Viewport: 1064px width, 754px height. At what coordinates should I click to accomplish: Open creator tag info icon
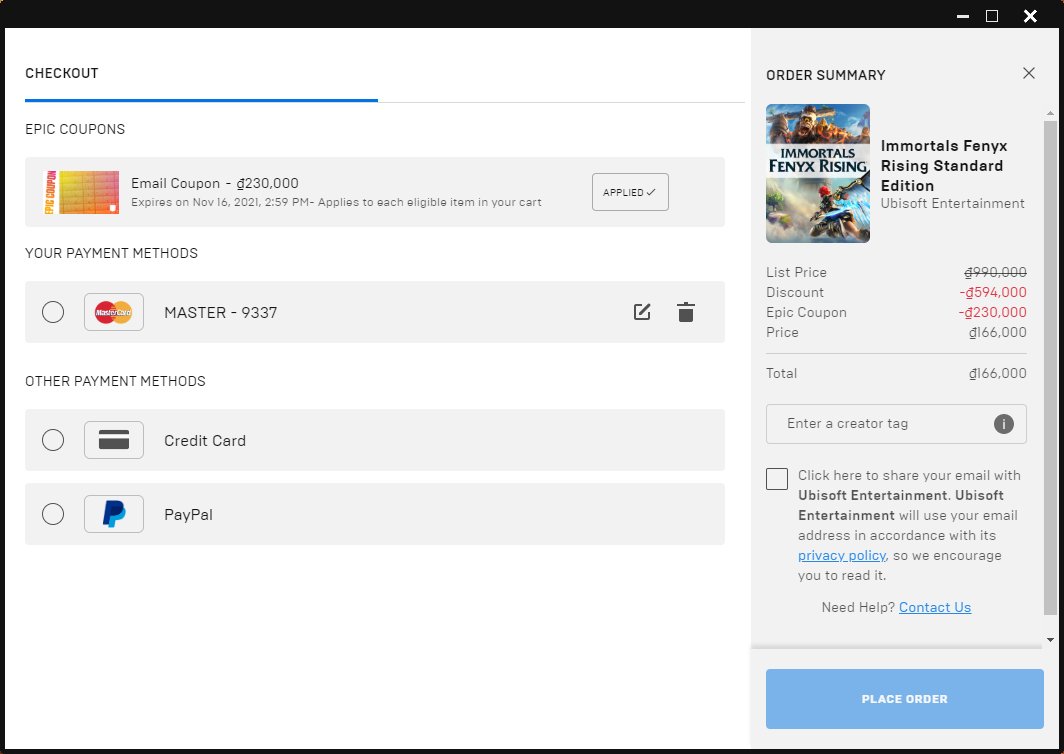click(1004, 423)
